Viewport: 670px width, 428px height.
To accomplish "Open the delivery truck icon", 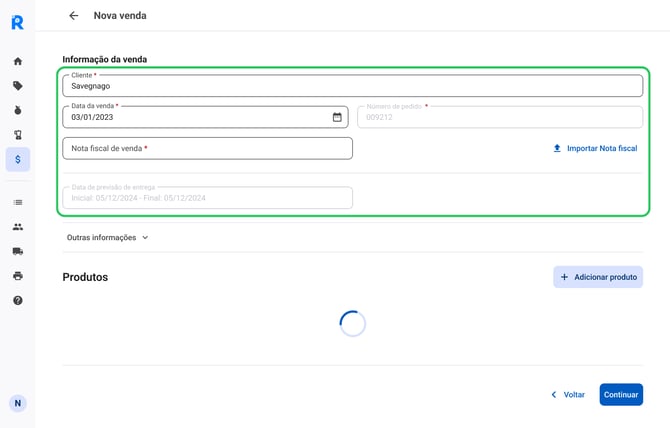I will [18, 251].
